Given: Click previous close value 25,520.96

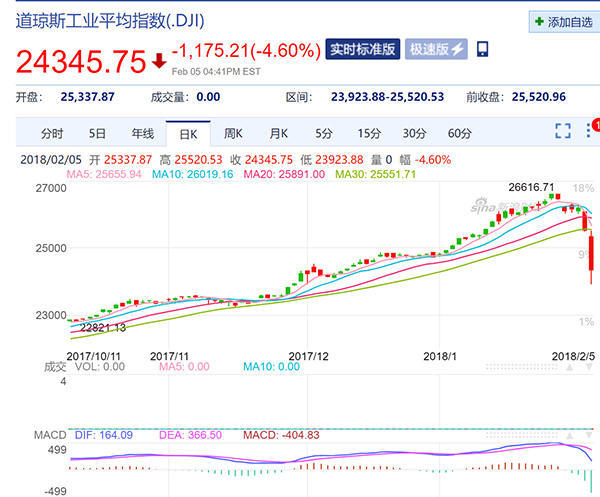Looking at the screenshot, I should (539, 97).
